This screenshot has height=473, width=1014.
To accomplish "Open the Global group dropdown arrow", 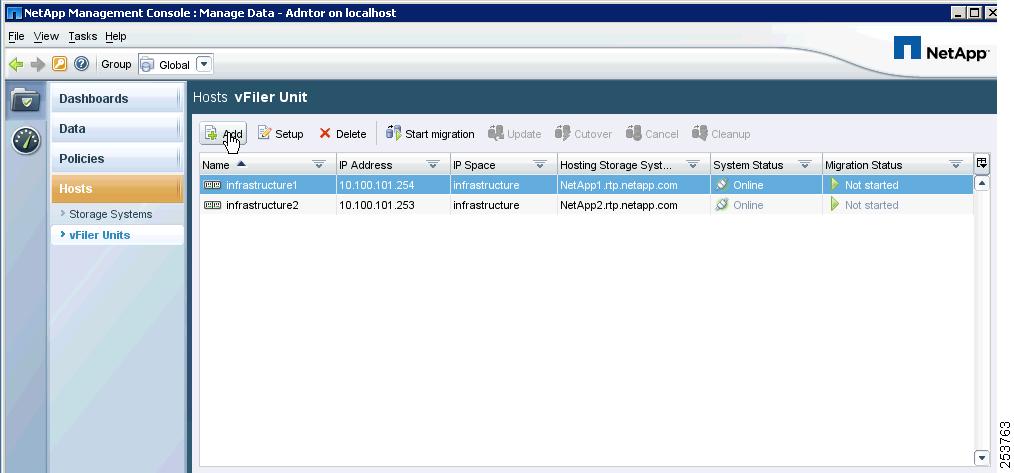I will coord(204,64).
